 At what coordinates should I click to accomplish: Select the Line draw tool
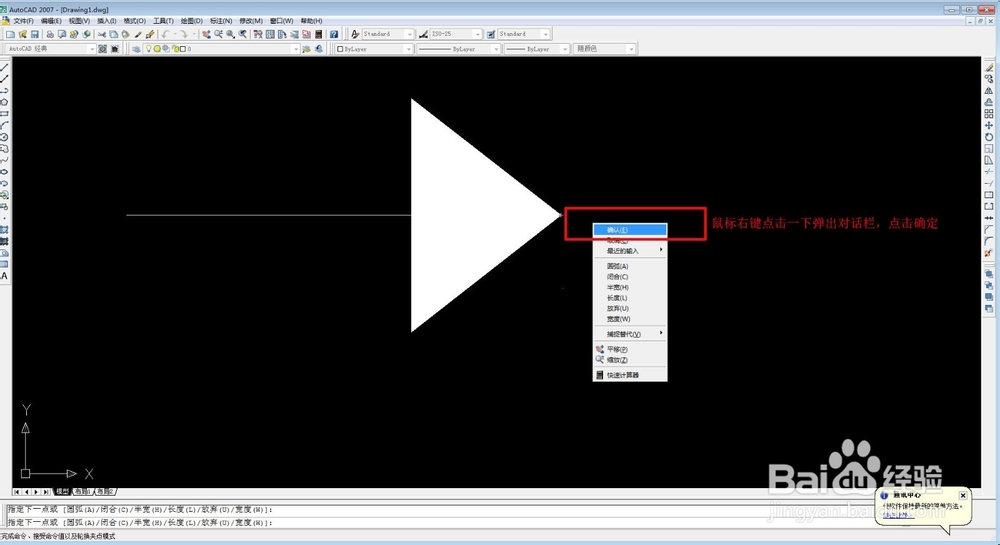pyautogui.click(x=4, y=66)
